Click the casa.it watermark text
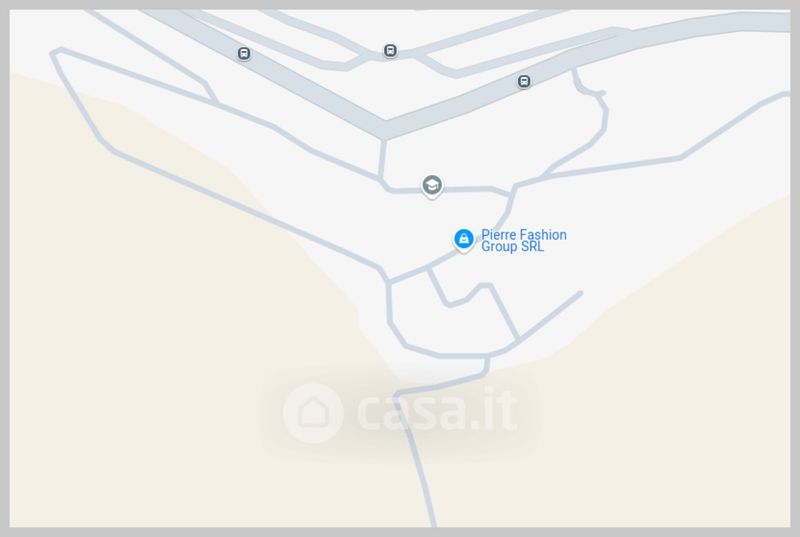Screen dimensions: 800x537 pos(438,411)
